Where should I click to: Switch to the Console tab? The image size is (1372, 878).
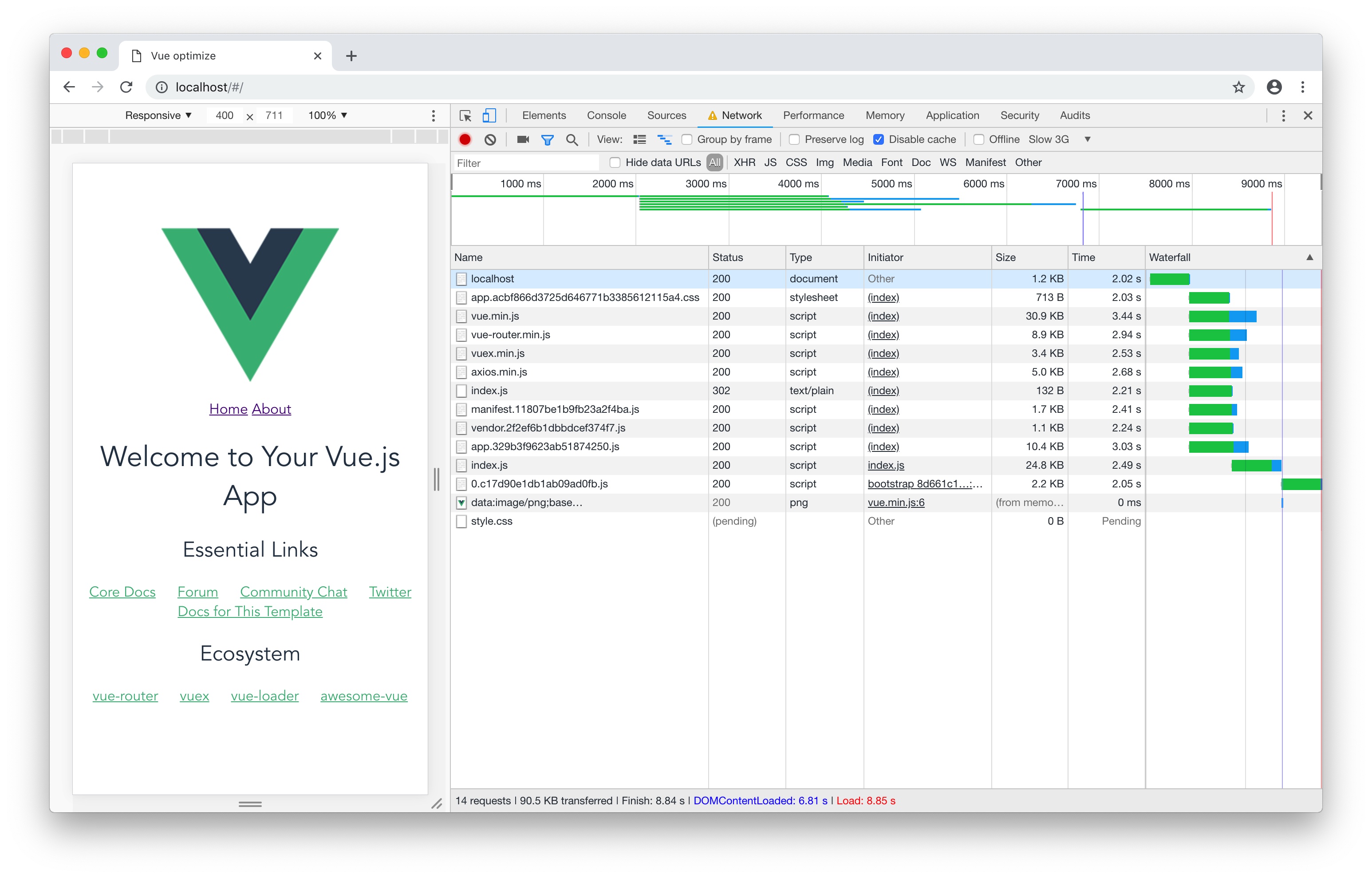tap(606, 116)
